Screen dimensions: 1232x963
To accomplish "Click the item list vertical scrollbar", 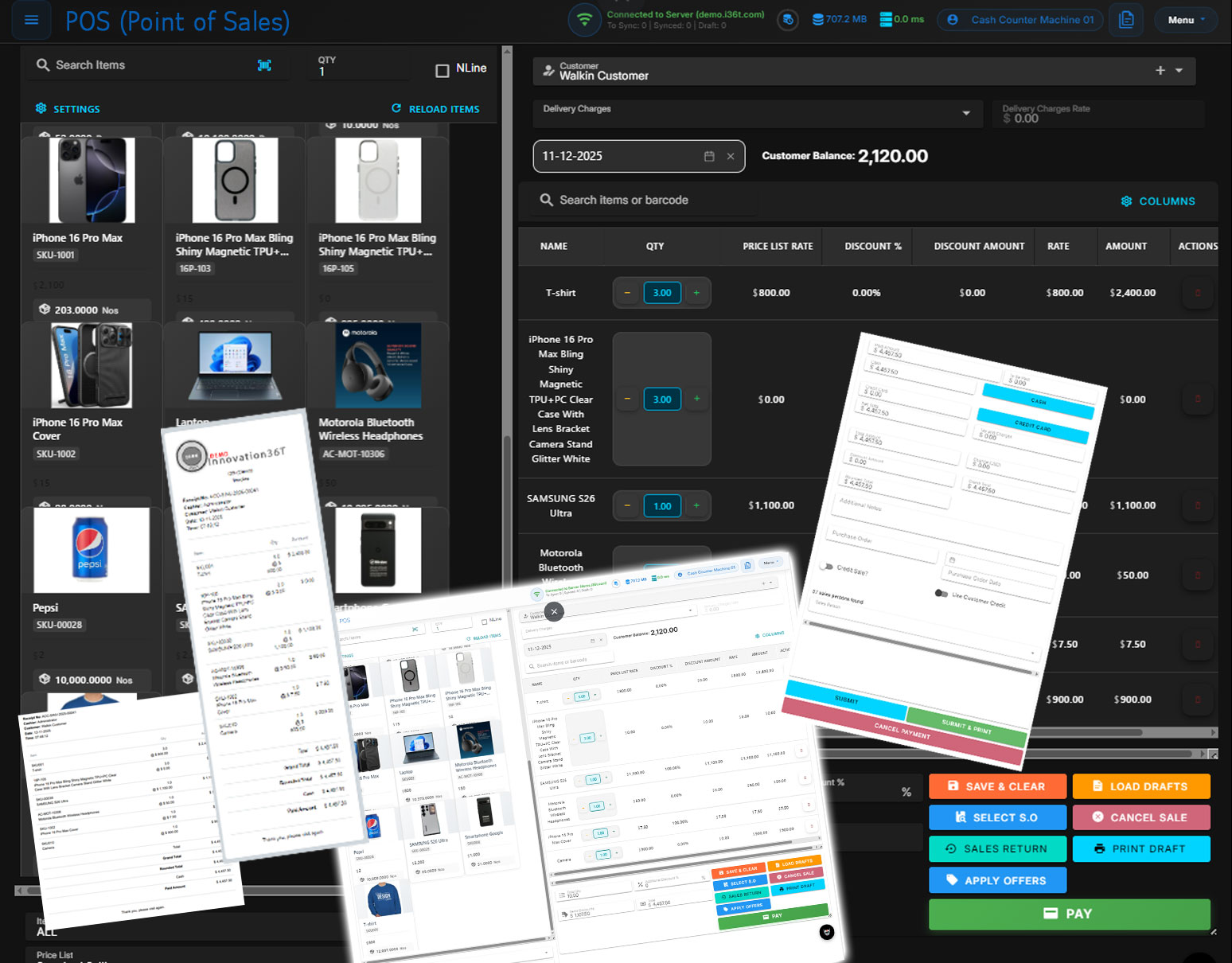I will coord(507,478).
